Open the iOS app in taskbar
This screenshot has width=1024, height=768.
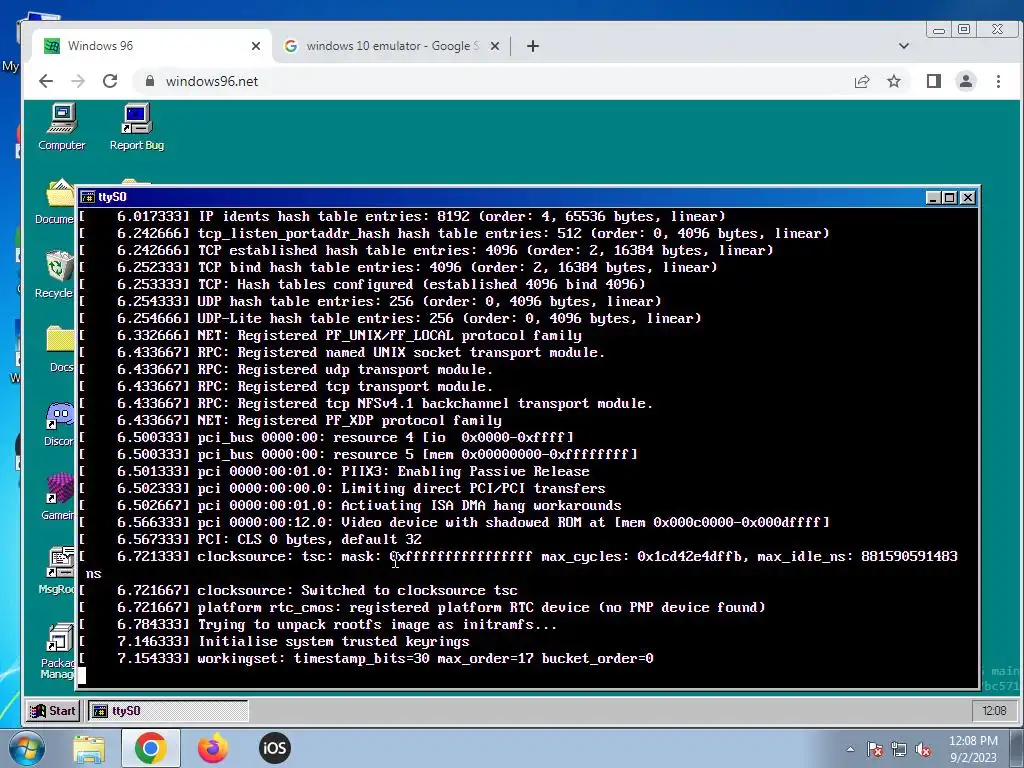coord(274,748)
